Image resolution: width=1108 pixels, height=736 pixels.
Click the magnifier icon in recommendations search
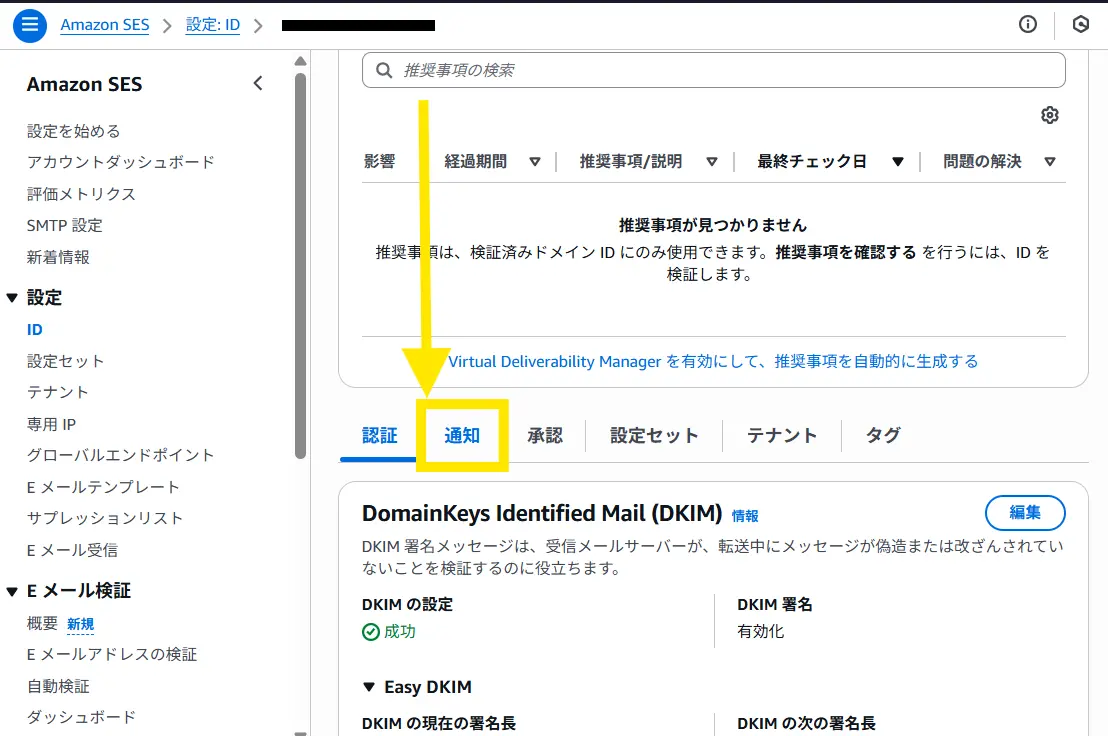click(384, 70)
